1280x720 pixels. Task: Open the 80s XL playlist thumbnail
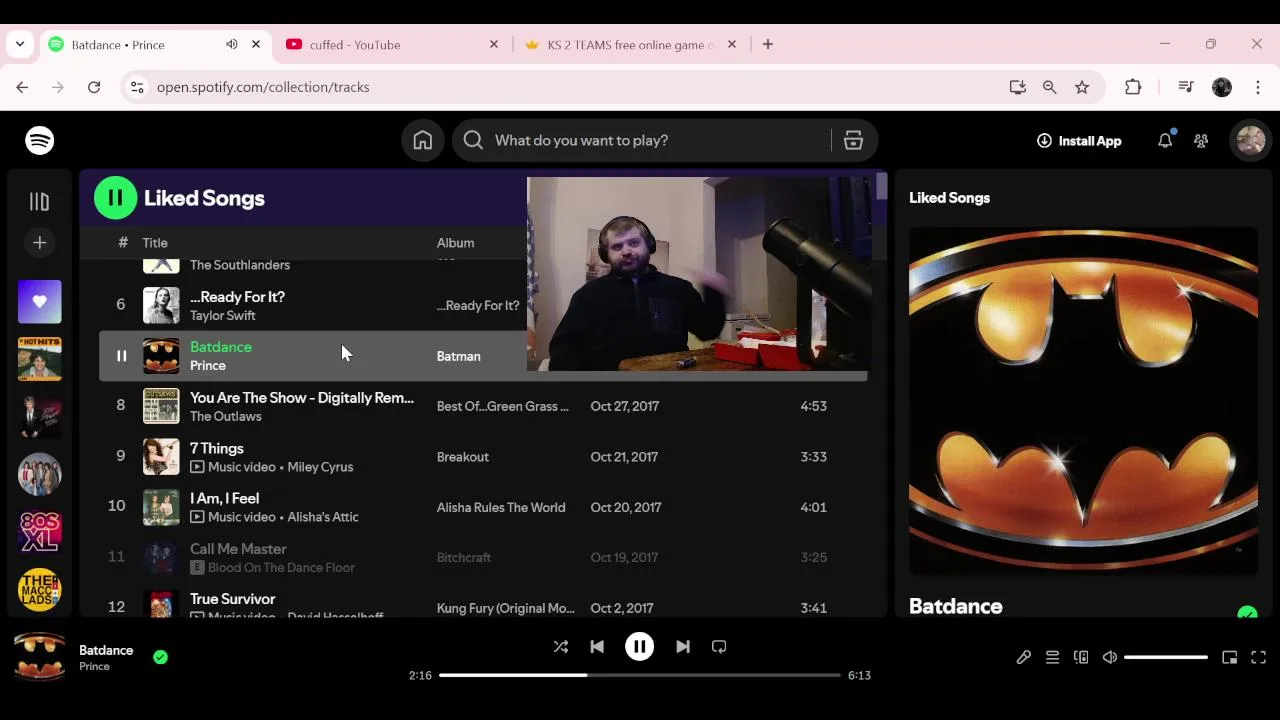point(40,532)
